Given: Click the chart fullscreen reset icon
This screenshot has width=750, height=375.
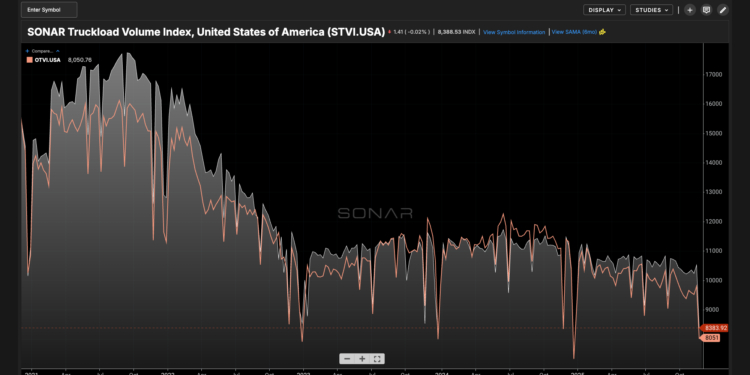Looking at the screenshot, I should [377, 359].
